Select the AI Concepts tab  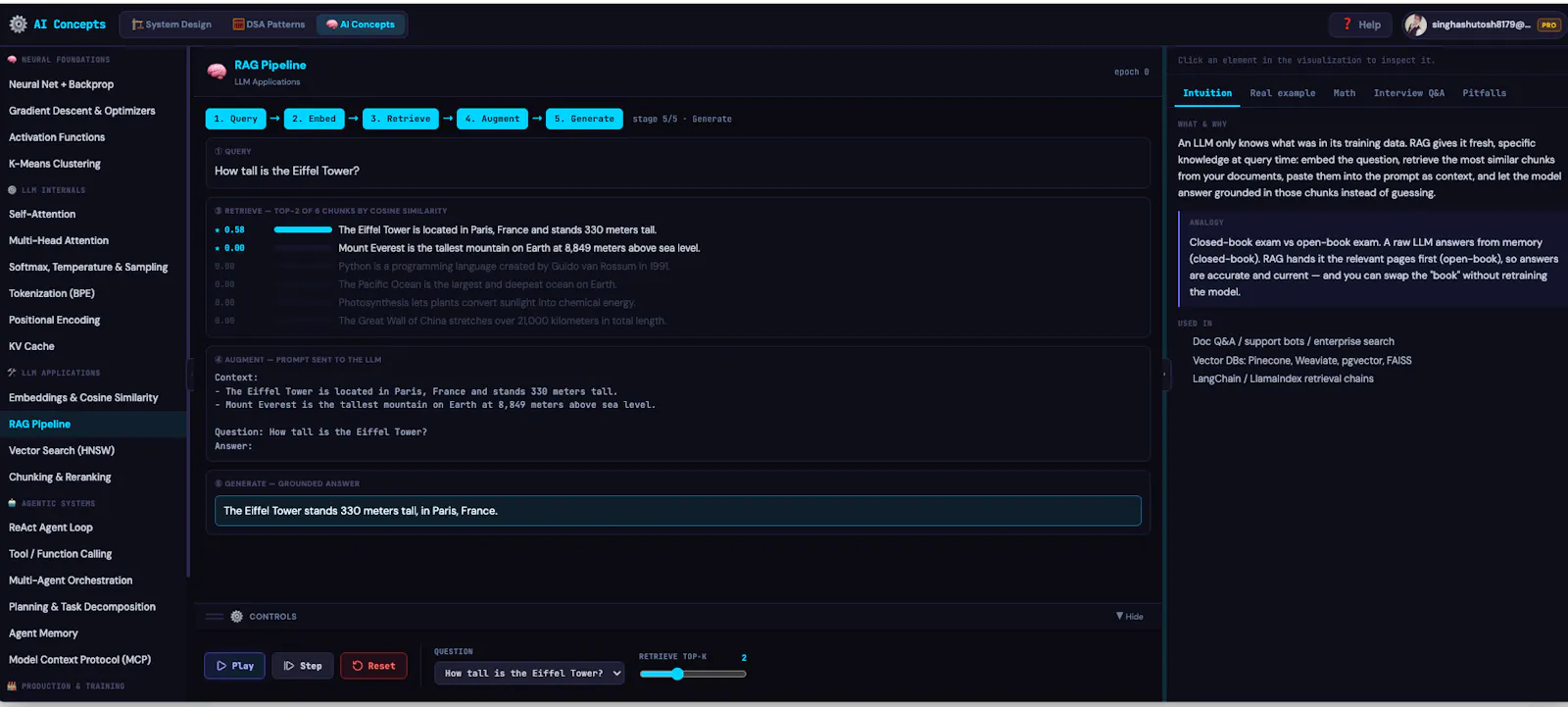(x=361, y=25)
